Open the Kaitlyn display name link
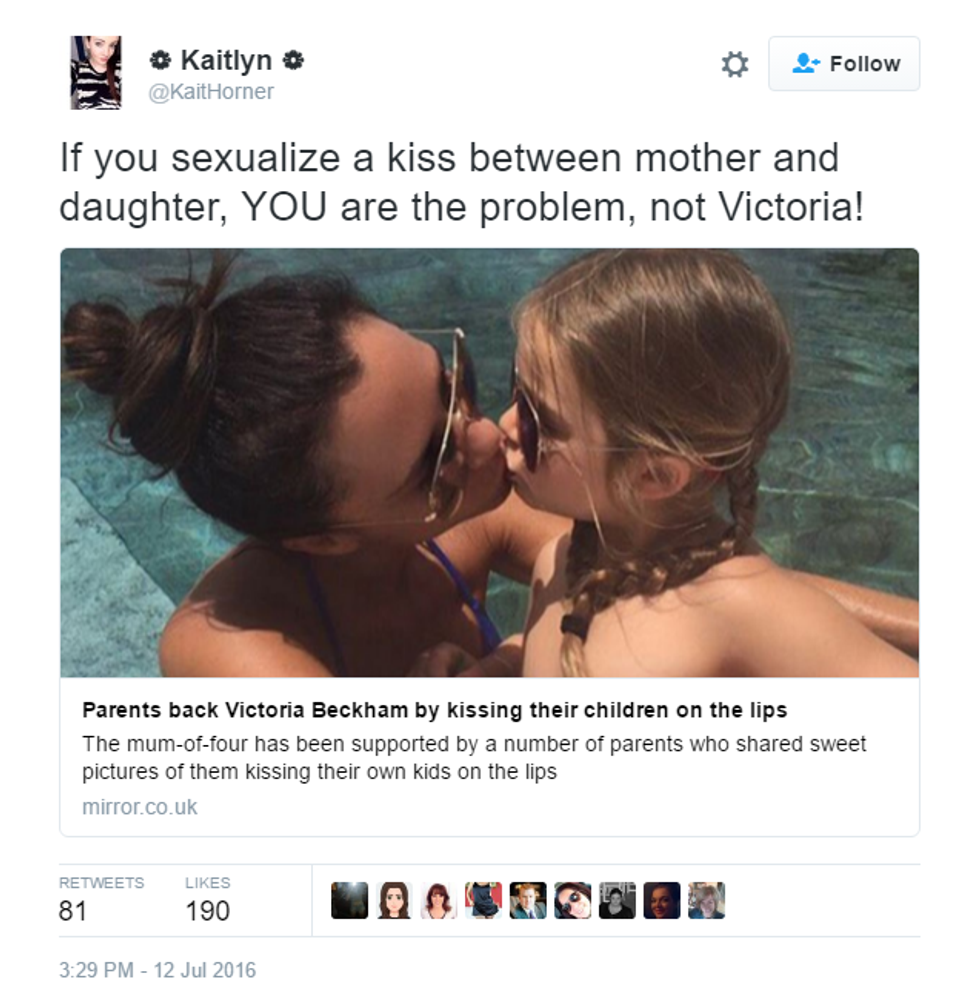 226,60
